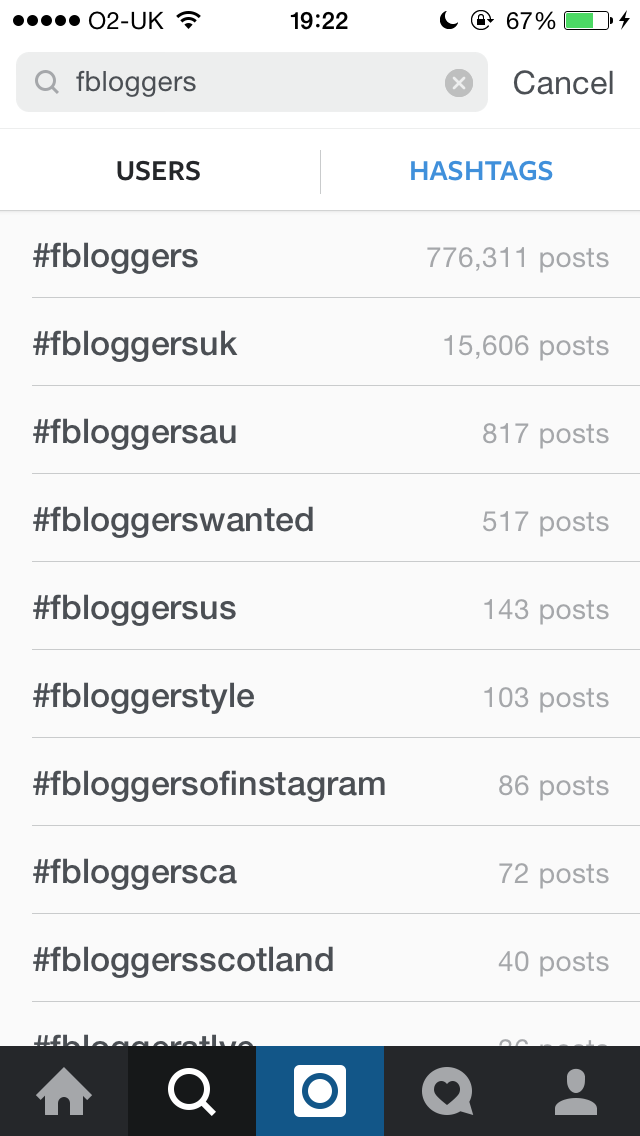
Task: Clear search text with the X icon
Action: (x=459, y=83)
